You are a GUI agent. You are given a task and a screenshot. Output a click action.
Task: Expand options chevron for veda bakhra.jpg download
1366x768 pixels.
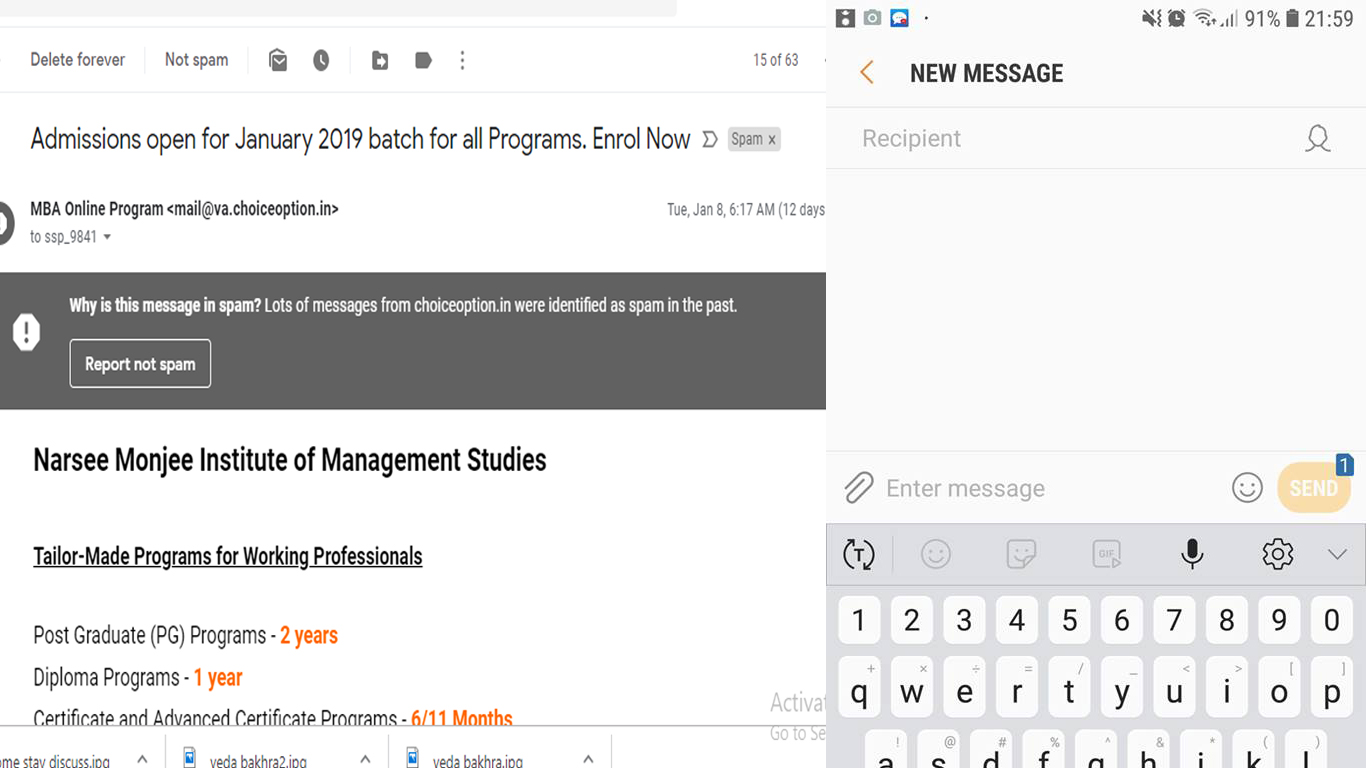tap(588, 760)
